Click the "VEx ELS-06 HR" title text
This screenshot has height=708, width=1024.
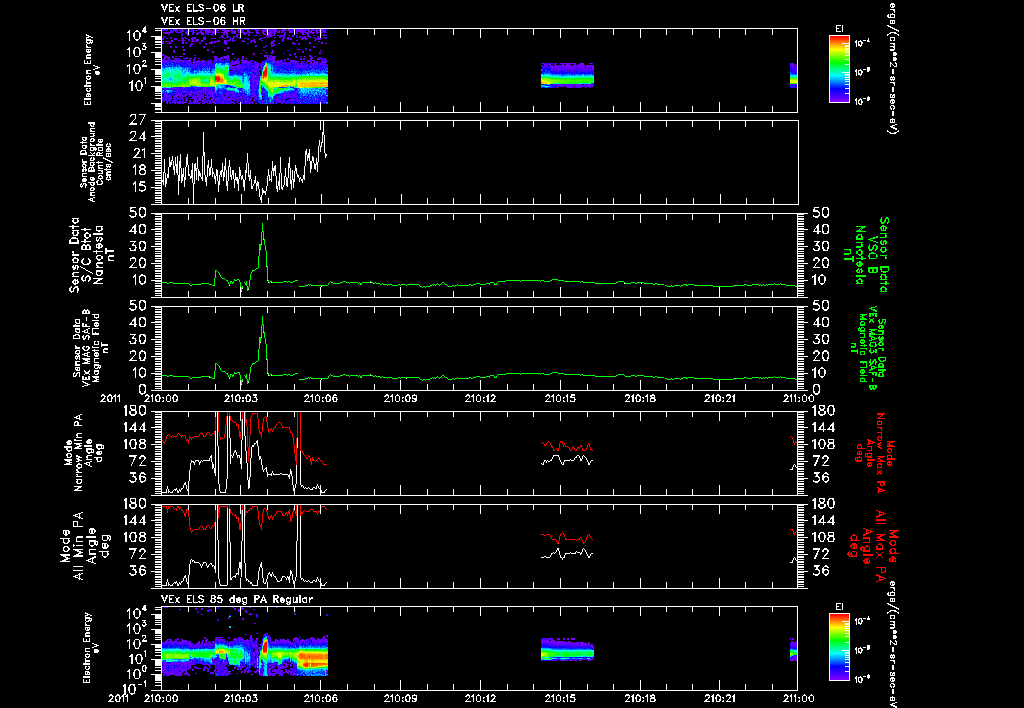203,22
